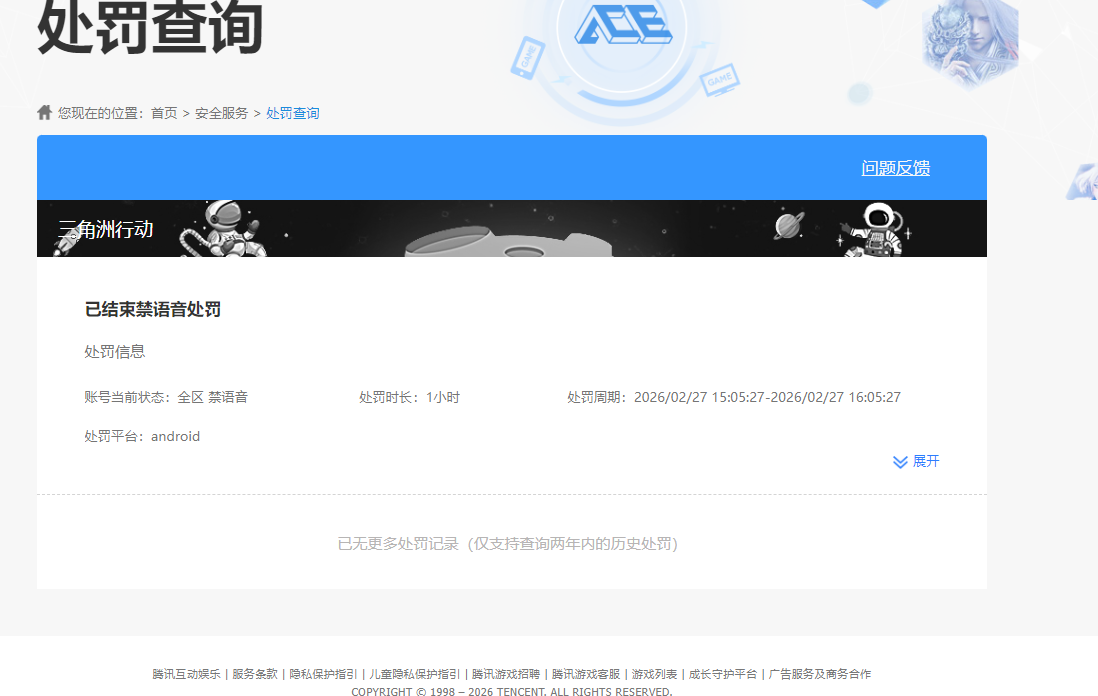Viewport: 1098px width, 696px height.
Task: Open 腾讯互动娱乐 footer link
Action: point(186,674)
